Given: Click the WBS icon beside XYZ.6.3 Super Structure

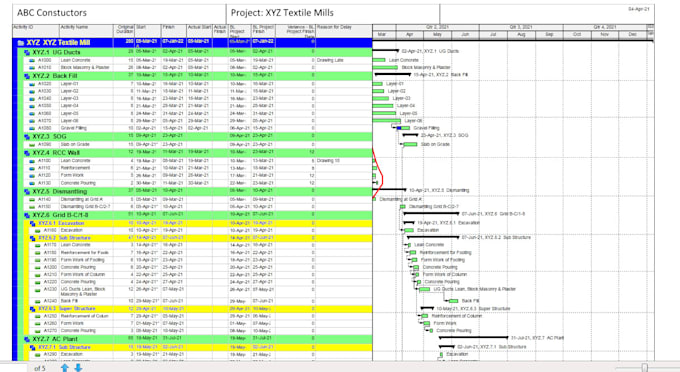Looking at the screenshot, I should pyautogui.click(x=33, y=309).
